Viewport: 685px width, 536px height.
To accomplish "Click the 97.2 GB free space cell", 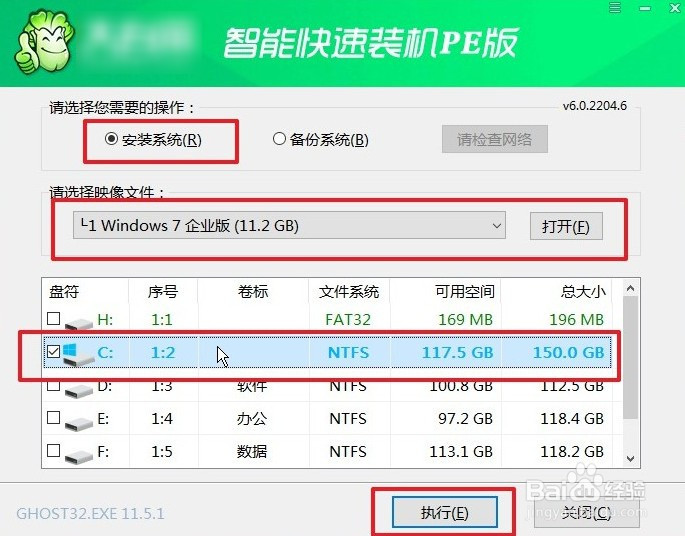I will point(465,418).
